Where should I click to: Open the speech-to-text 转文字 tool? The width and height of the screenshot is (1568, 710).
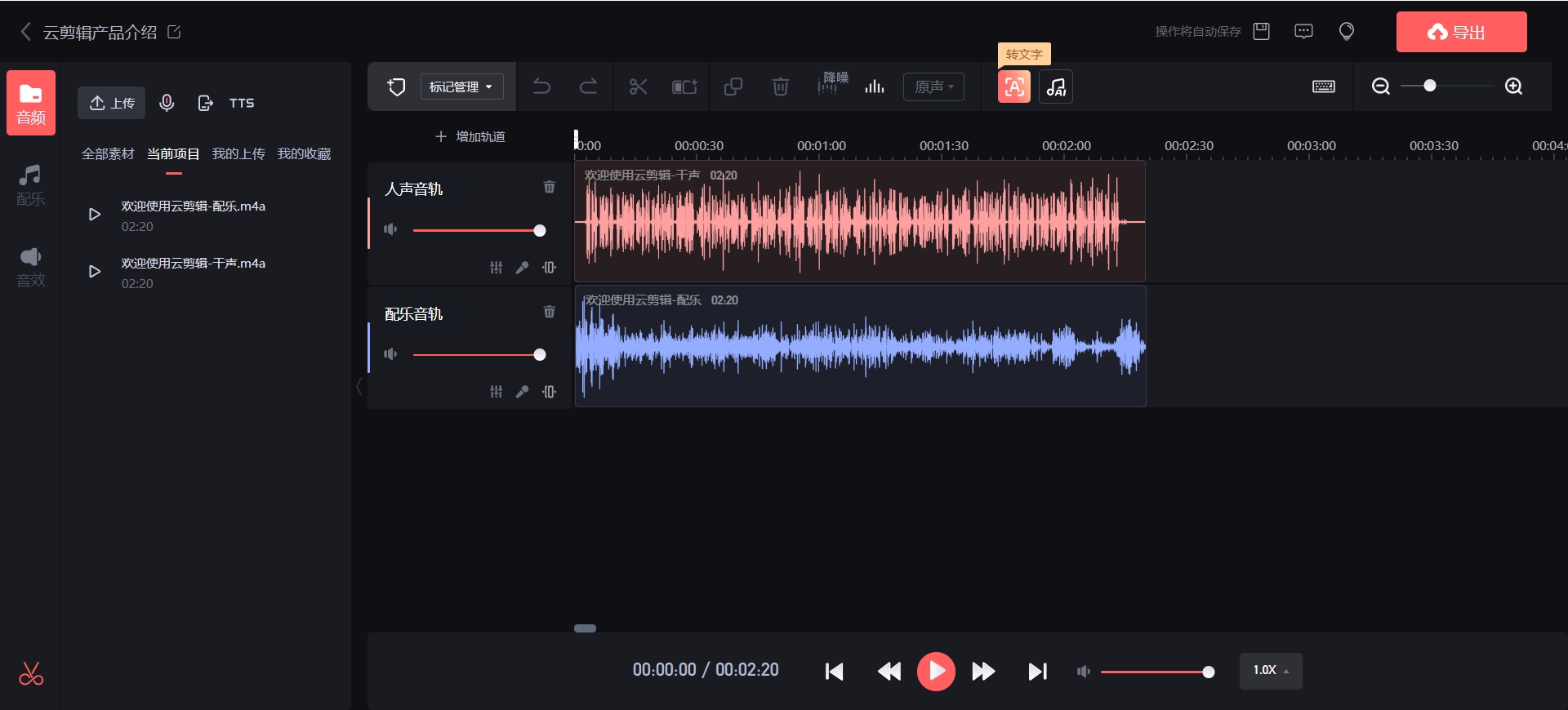[x=1014, y=87]
